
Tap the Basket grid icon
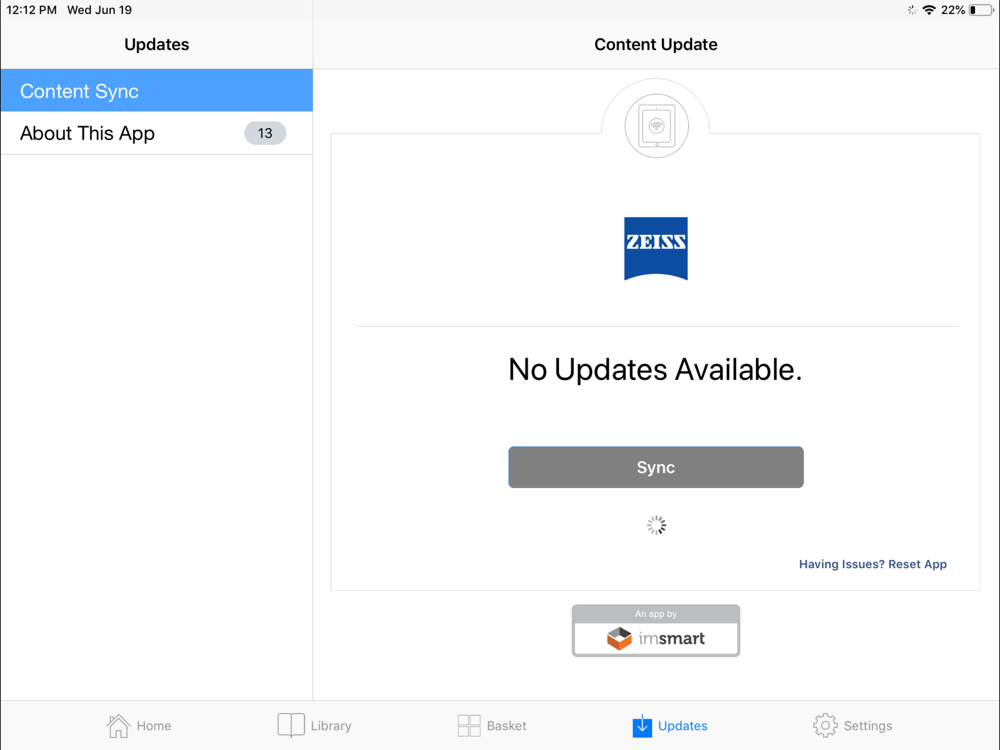(x=469, y=726)
